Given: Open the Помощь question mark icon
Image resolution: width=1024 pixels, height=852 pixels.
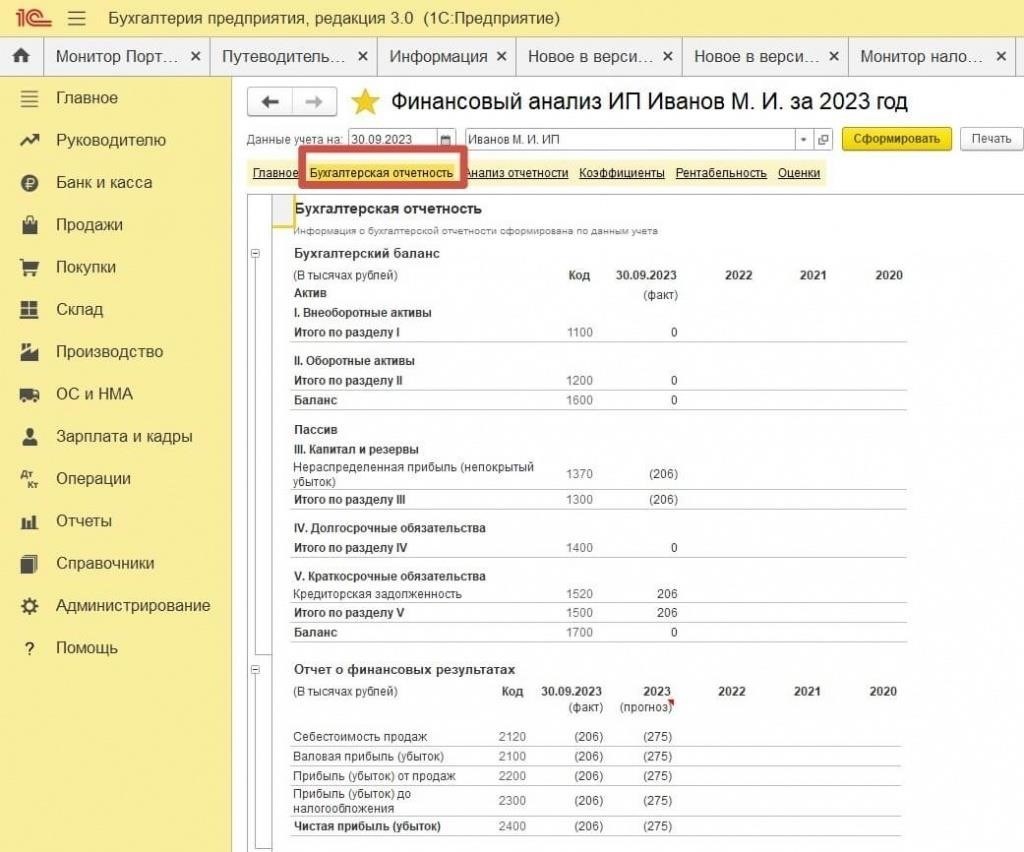Looking at the screenshot, I should [x=29, y=648].
